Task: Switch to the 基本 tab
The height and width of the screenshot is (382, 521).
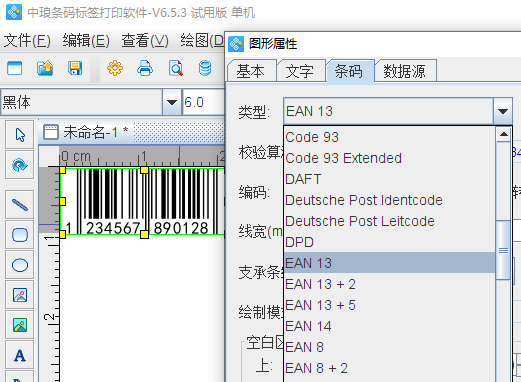Action: [251, 71]
